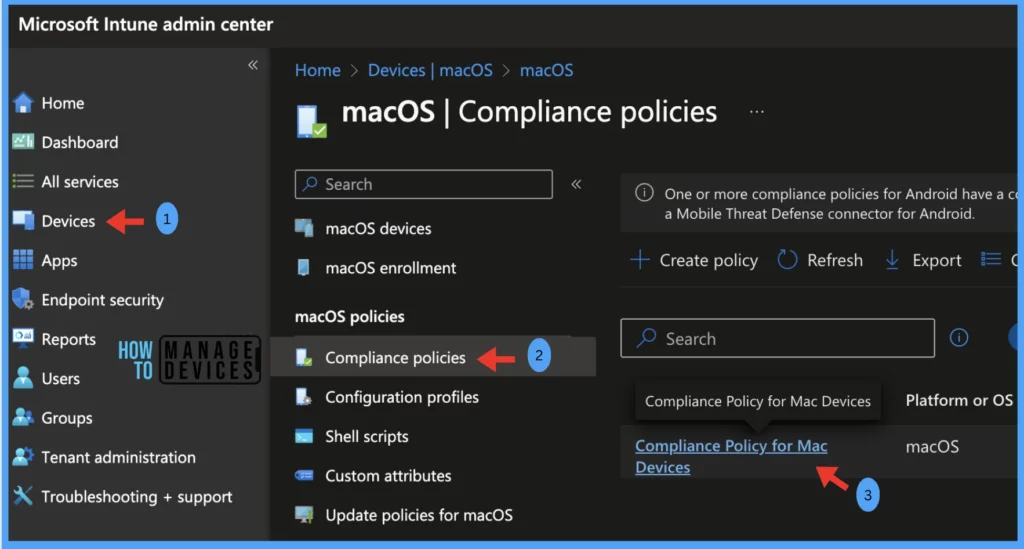Click the Refresh button
The image size is (1024, 549).
coord(820,260)
